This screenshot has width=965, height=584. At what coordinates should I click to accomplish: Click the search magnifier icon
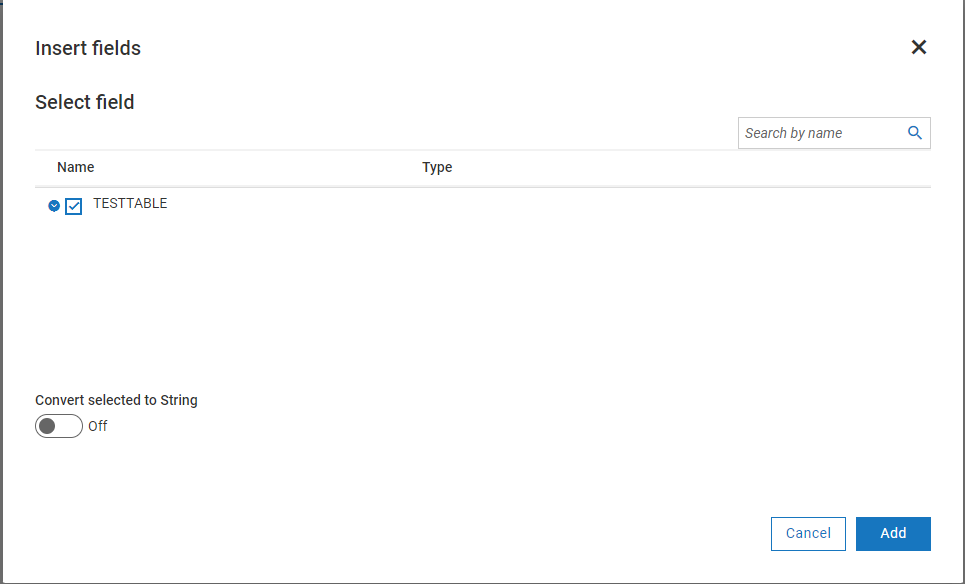pos(914,133)
